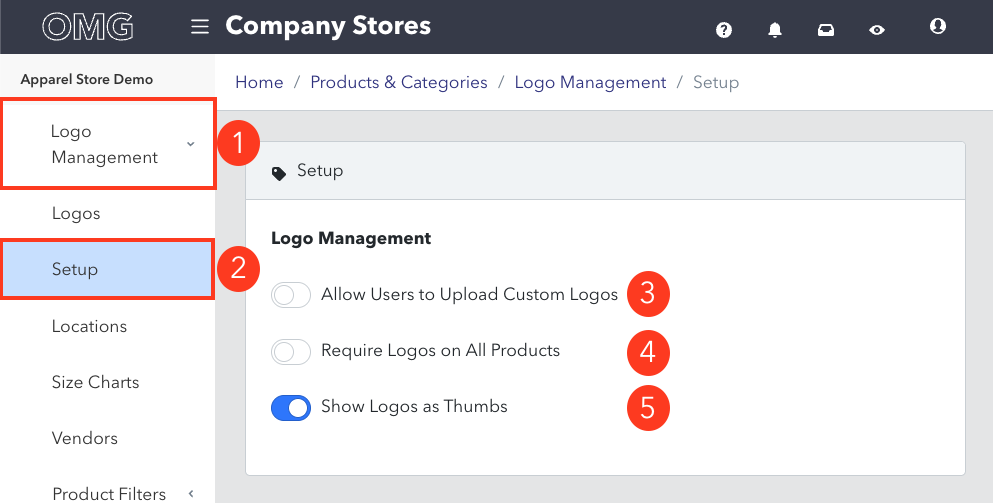Disable the Show Logos as Thumbs switch

point(291,407)
